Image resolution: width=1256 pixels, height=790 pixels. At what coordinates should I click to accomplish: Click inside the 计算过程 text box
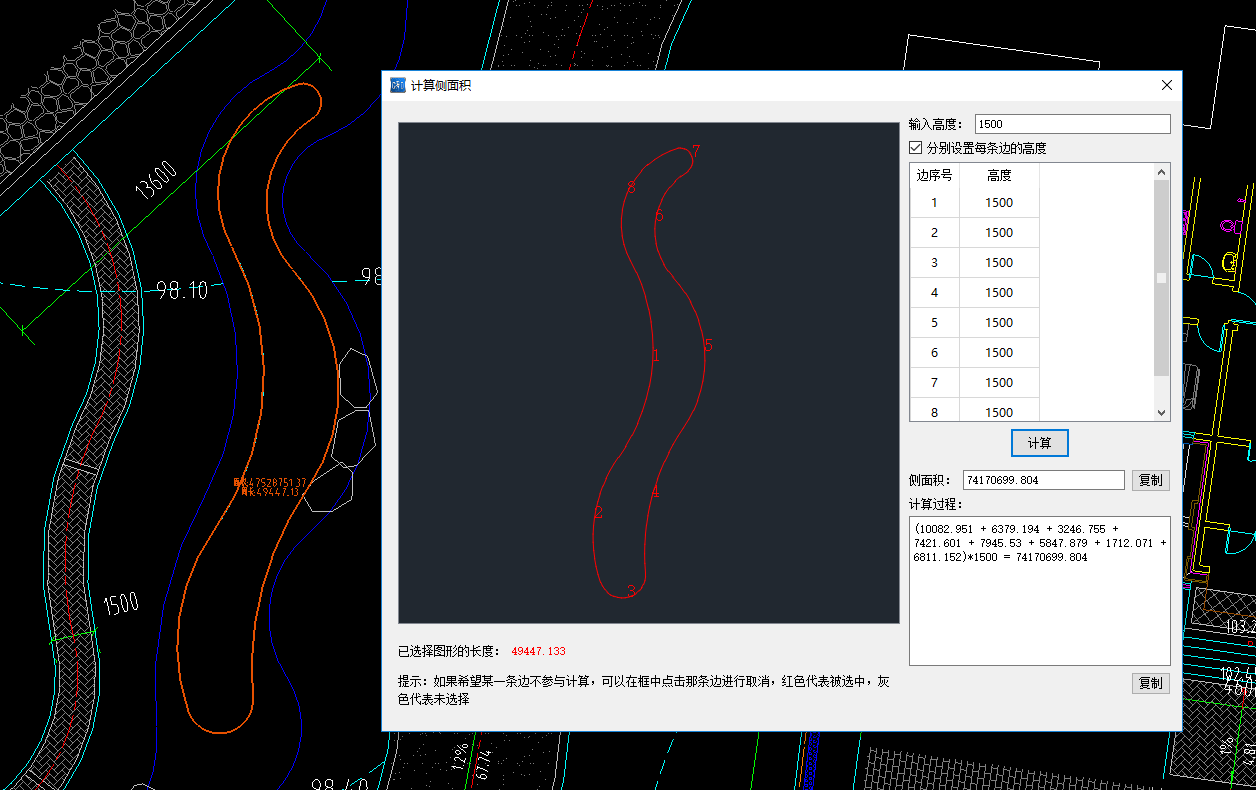1039,610
